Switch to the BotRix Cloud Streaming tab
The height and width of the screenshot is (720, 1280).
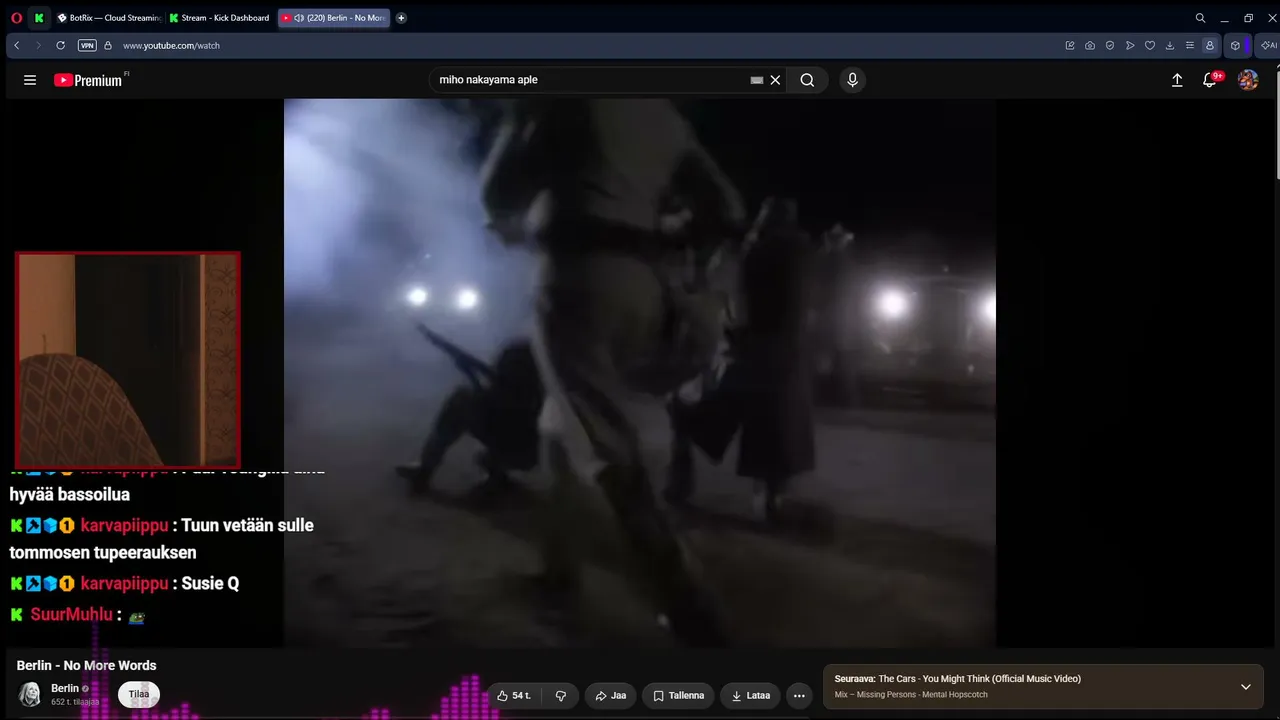[x=108, y=18]
